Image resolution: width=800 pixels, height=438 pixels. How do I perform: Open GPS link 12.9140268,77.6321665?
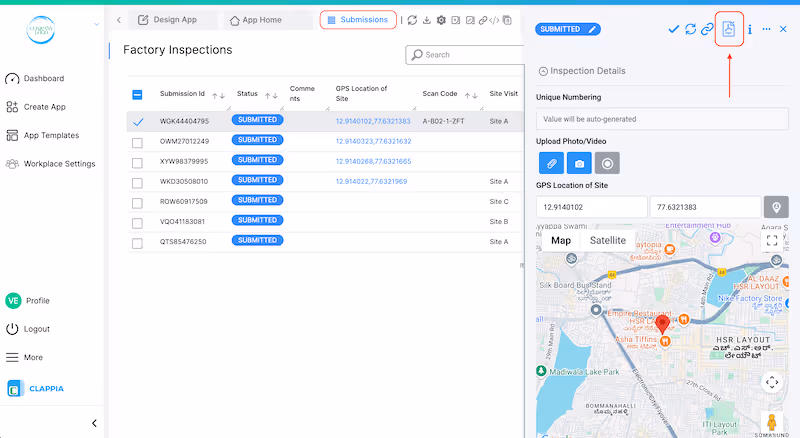coord(373,161)
